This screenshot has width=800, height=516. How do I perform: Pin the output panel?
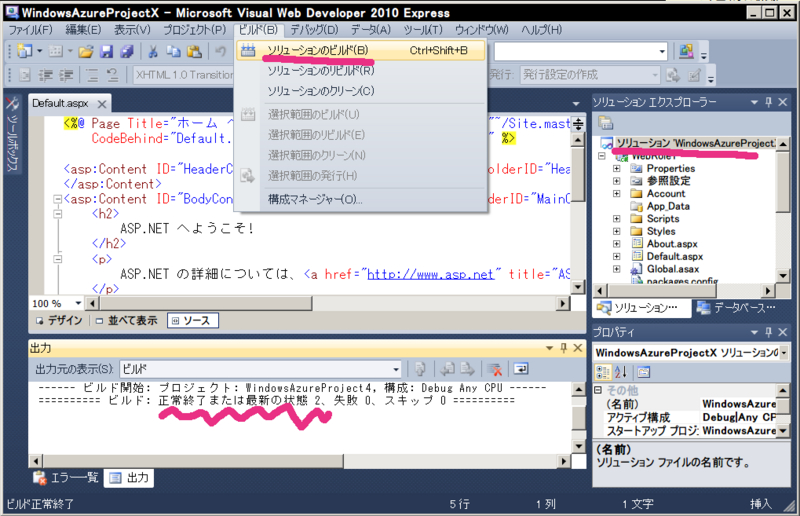click(563, 348)
